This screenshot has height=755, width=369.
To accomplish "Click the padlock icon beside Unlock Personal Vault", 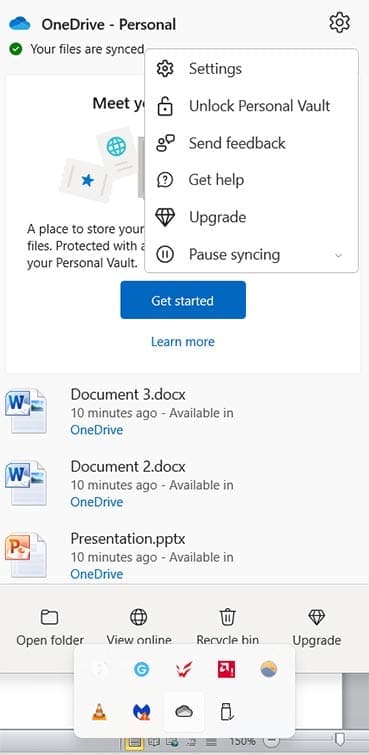I will [x=165, y=105].
